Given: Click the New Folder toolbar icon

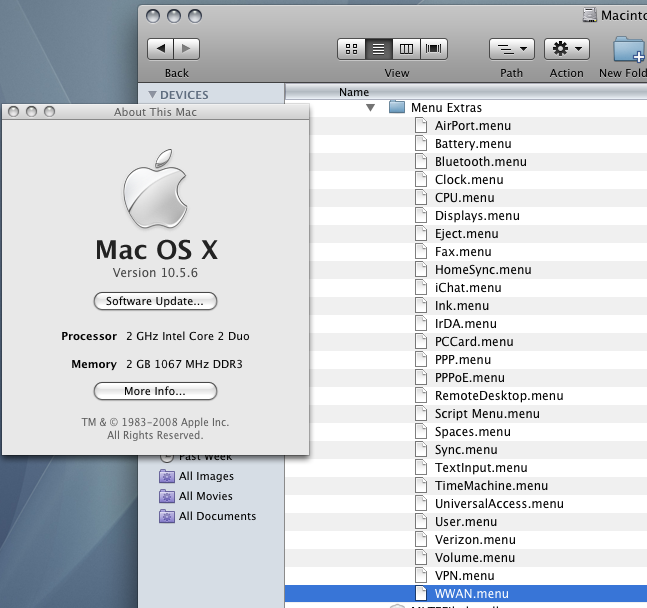Looking at the screenshot, I should [x=630, y=49].
